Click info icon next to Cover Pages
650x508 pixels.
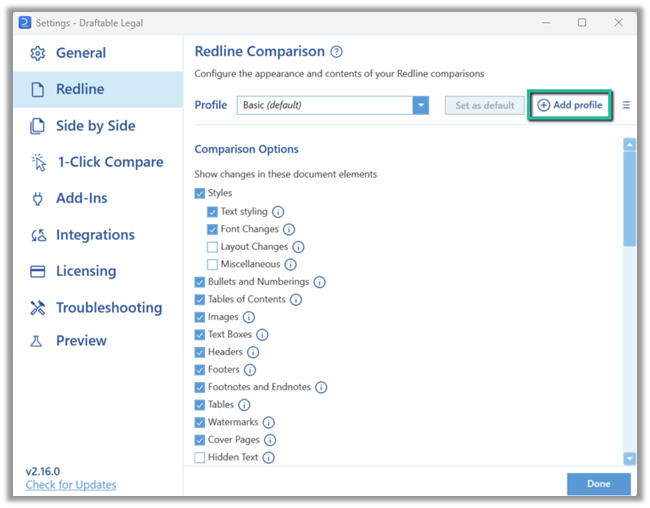click(x=270, y=440)
